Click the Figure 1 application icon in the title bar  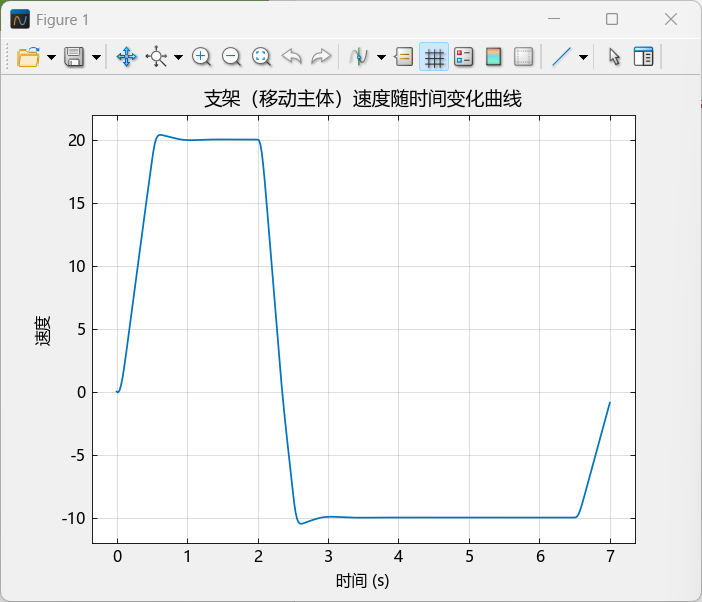click(x=20, y=20)
